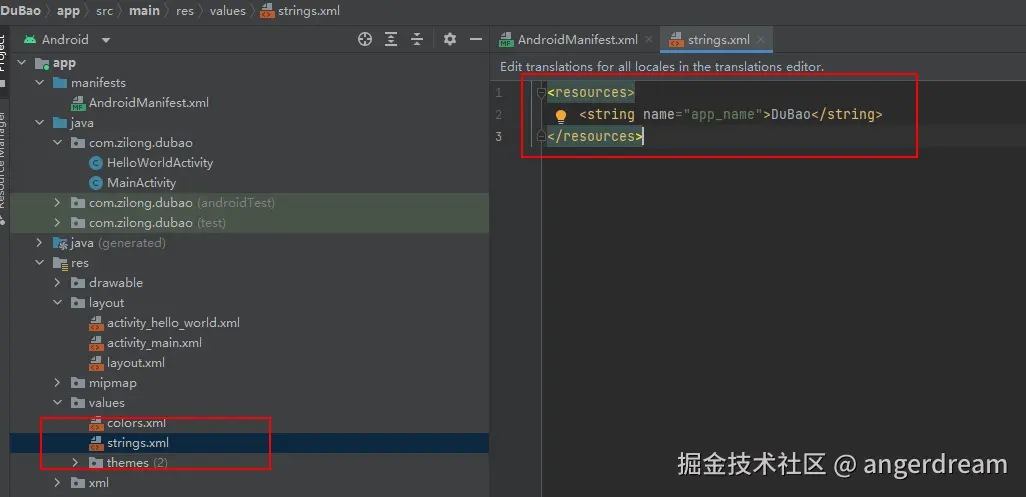
Task: Hide the Project panel with the minus icon
Action: point(476,39)
